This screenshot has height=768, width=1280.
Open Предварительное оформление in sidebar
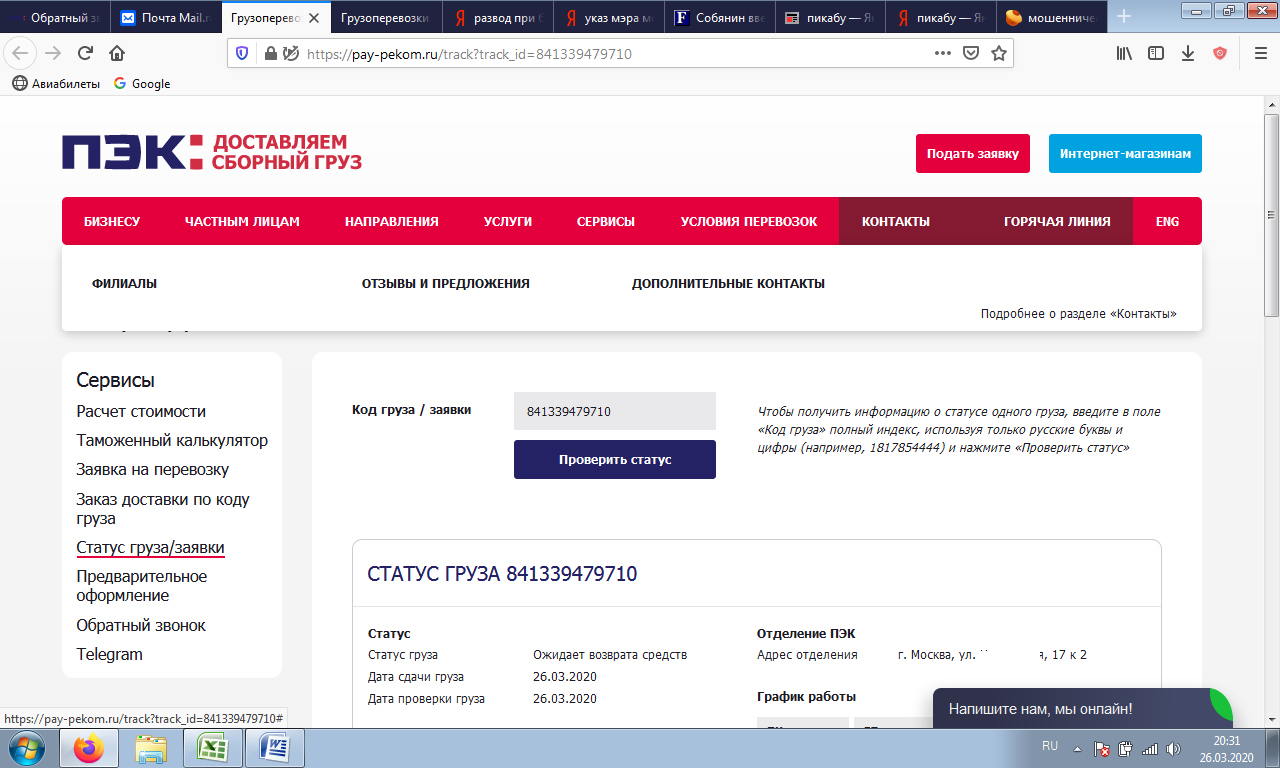tap(142, 586)
